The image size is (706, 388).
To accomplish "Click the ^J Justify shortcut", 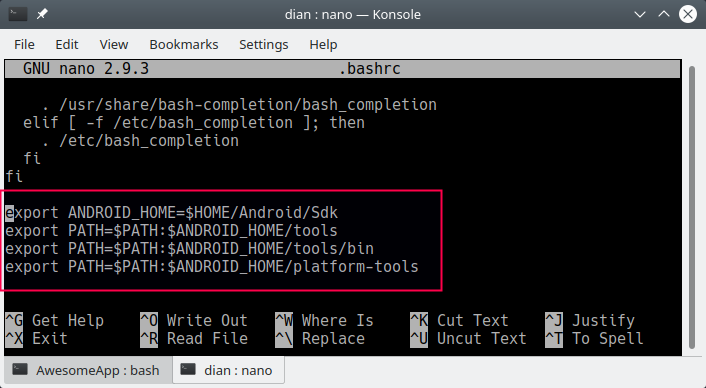I will click(x=590, y=320).
